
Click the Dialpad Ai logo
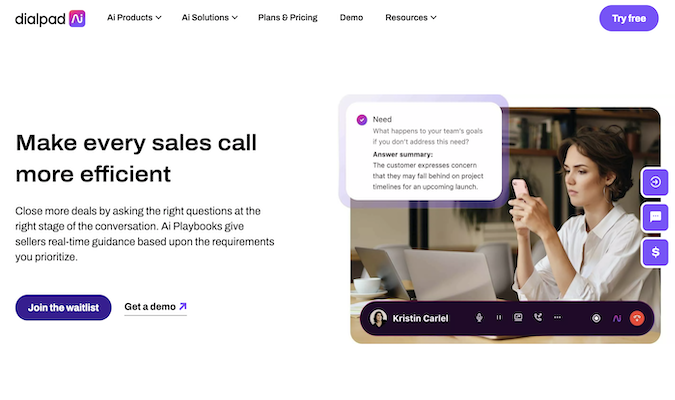pos(50,18)
